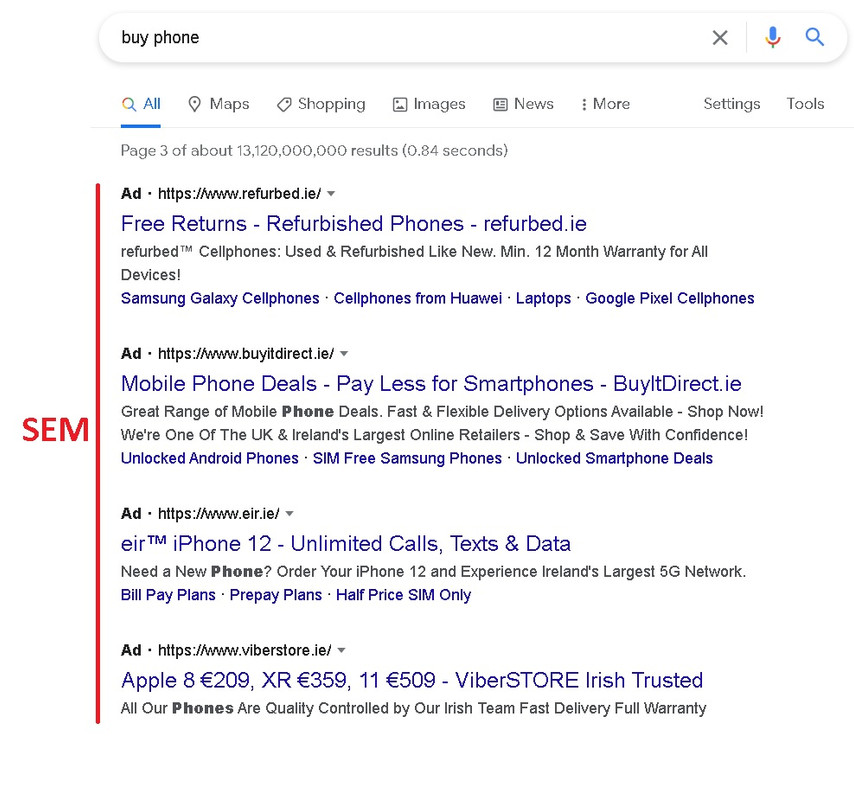Click the 'Need a New Phone?' eir description
Image resolution: width=854 pixels, height=800 pixels.
[434, 572]
